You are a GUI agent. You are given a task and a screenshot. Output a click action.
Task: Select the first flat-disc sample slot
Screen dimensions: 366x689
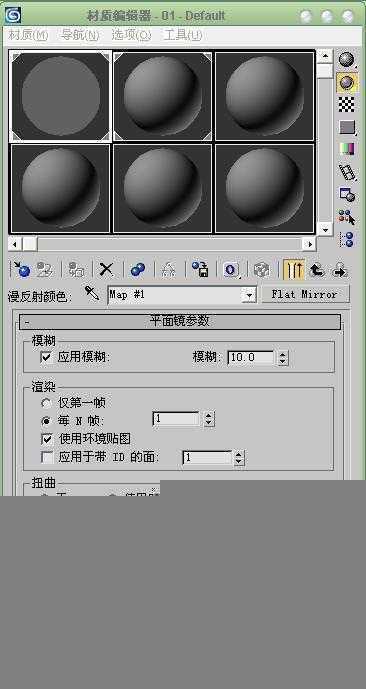(x=61, y=97)
